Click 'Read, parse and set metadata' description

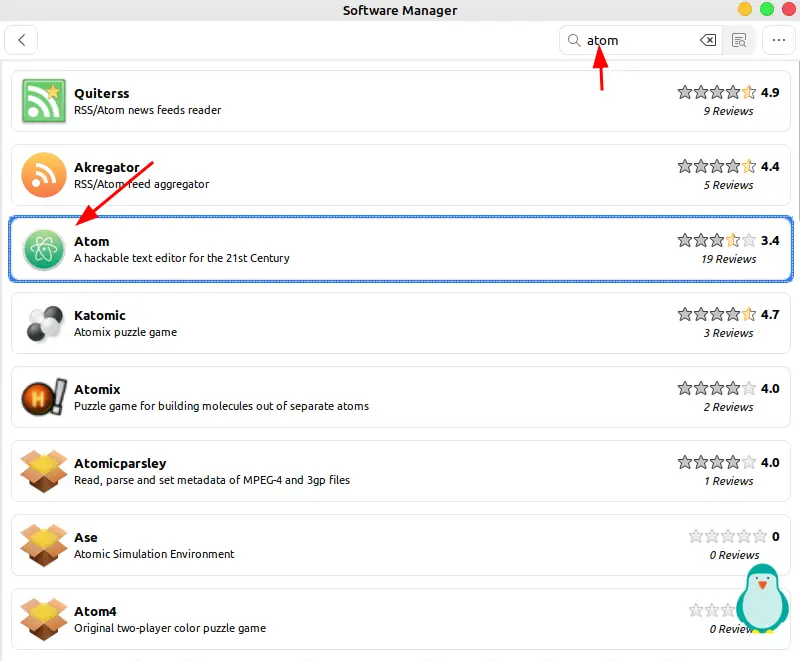point(212,480)
